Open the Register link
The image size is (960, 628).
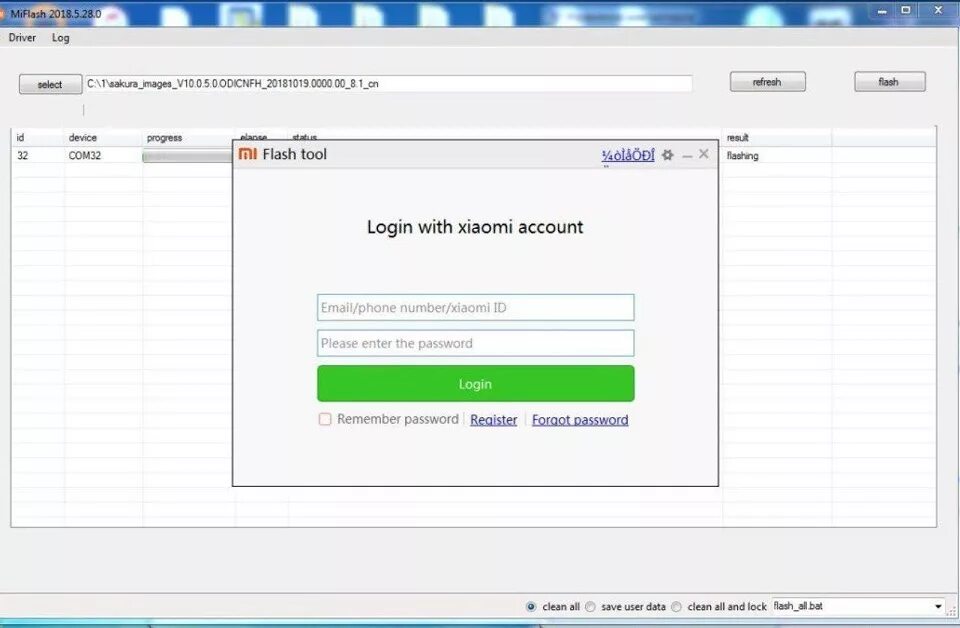pyautogui.click(x=493, y=419)
